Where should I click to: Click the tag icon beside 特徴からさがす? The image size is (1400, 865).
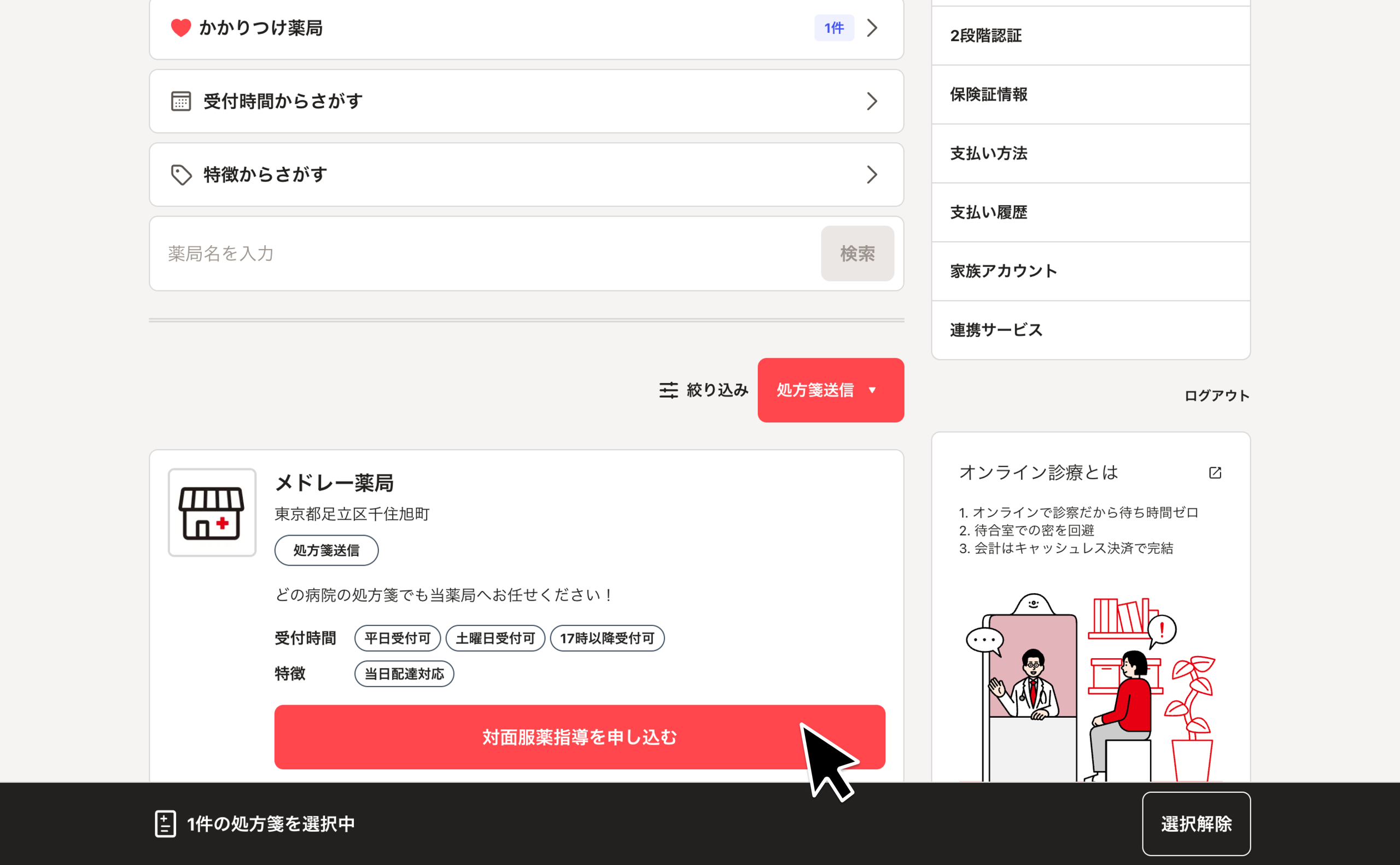[x=181, y=175]
